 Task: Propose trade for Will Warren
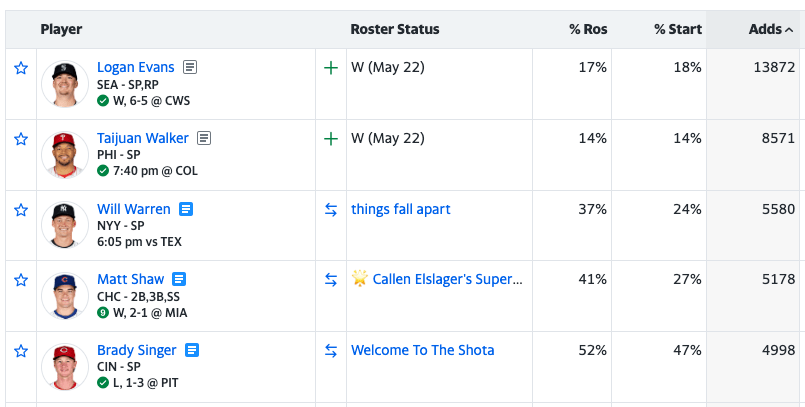331,210
